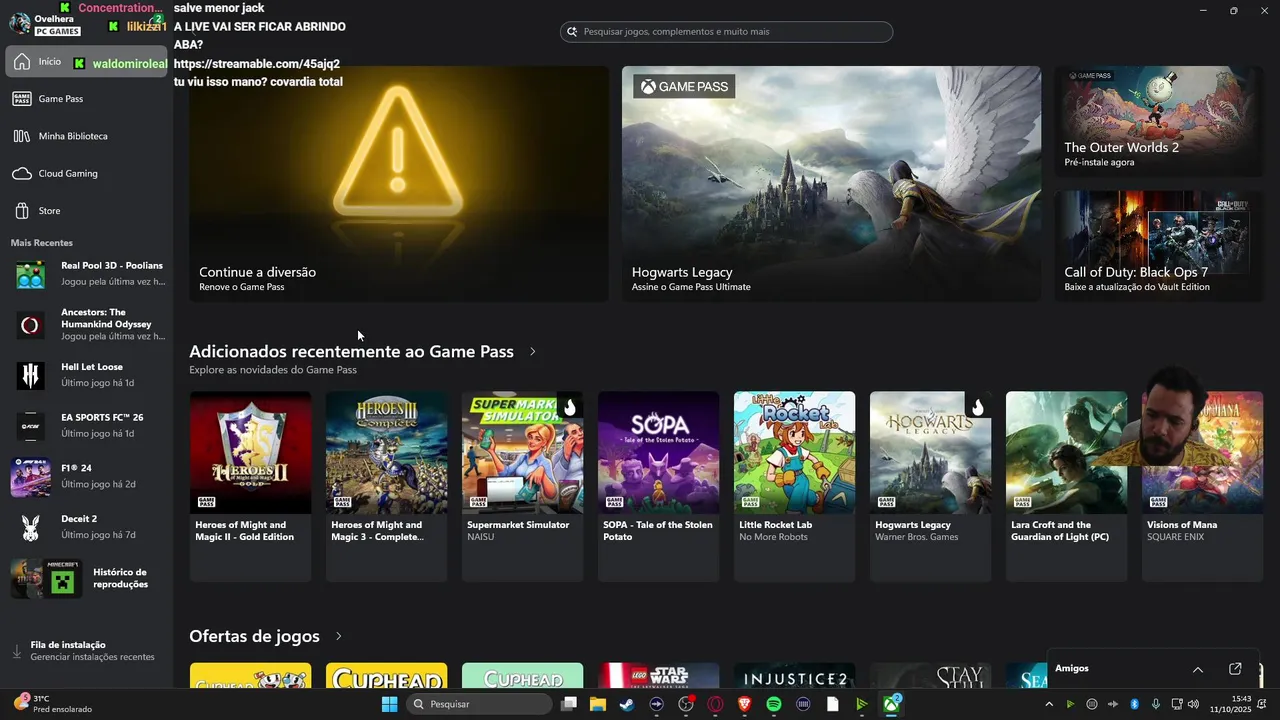The image size is (1280, 720).
Task: Open Heroes of Might and Magic 3 card
Action: [386, 486]
